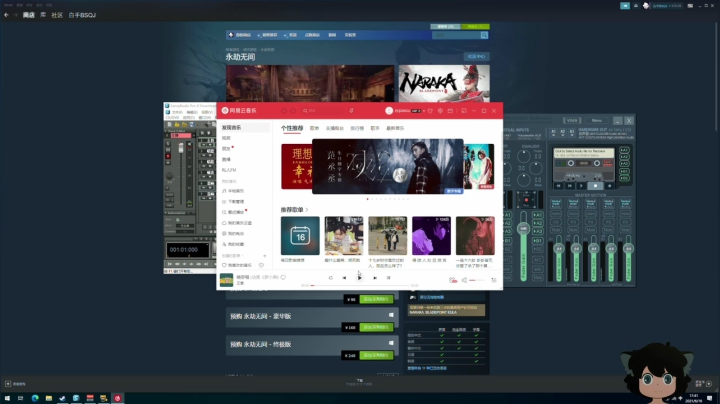Rewind the Voicemeeter cassette
This screenshot has height=404, width=720.
point(558,186)
